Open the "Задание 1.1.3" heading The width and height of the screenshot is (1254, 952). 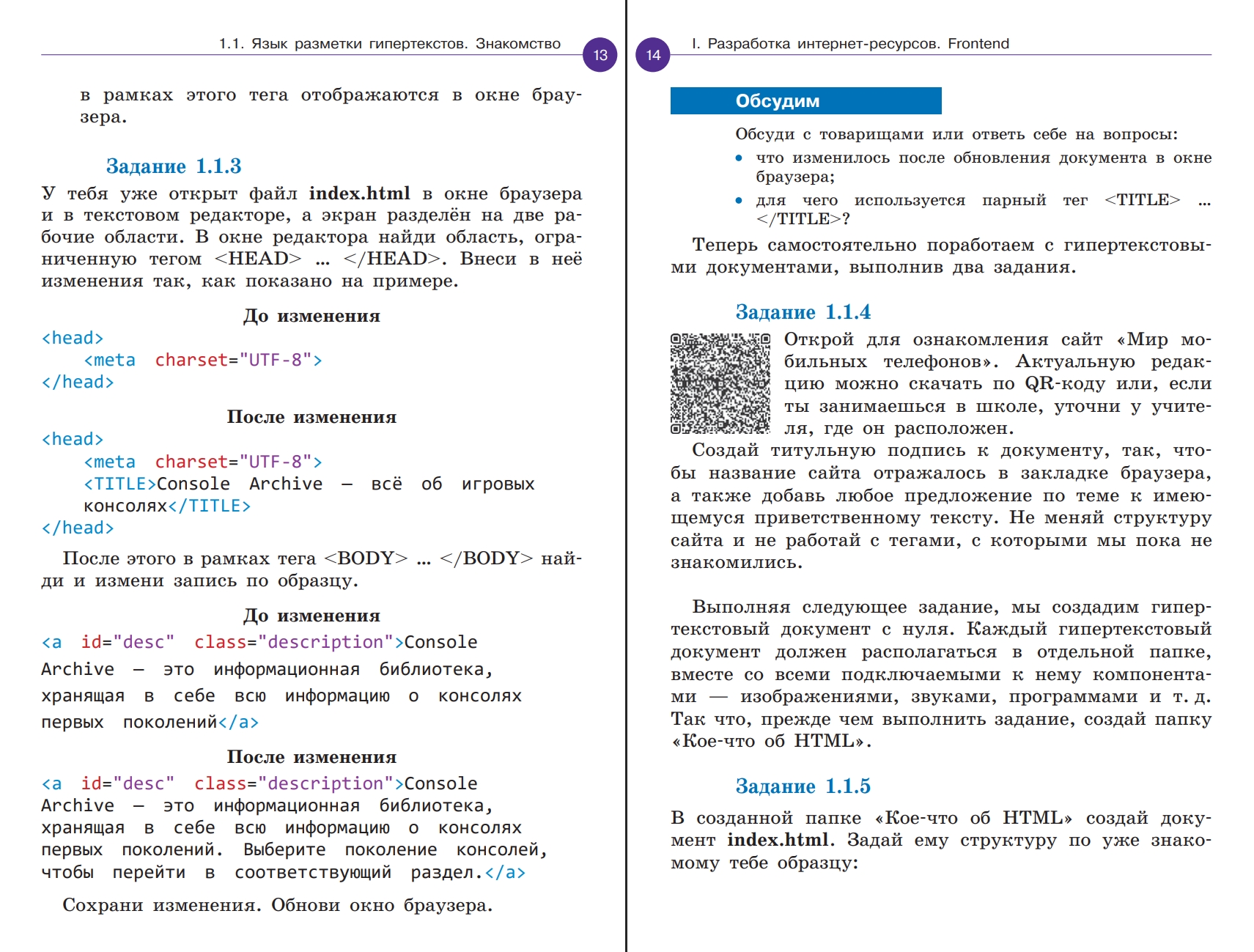pyautogui.click(x=174, y=166)
